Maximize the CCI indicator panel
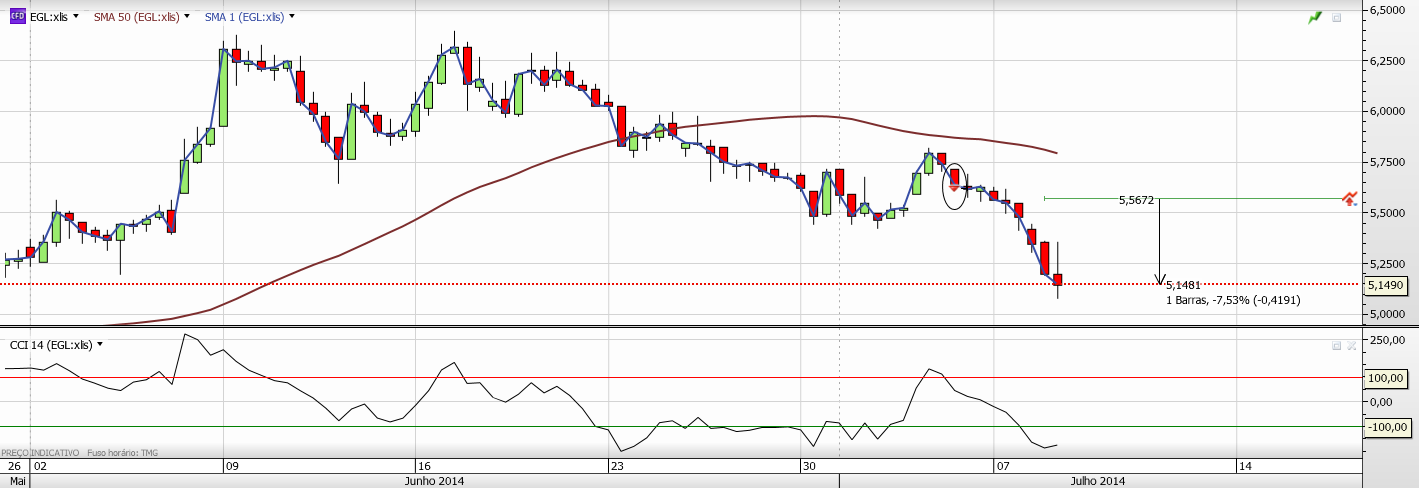The height and width of the screenshot is (488, 1419). click(x=1336, y=345)
